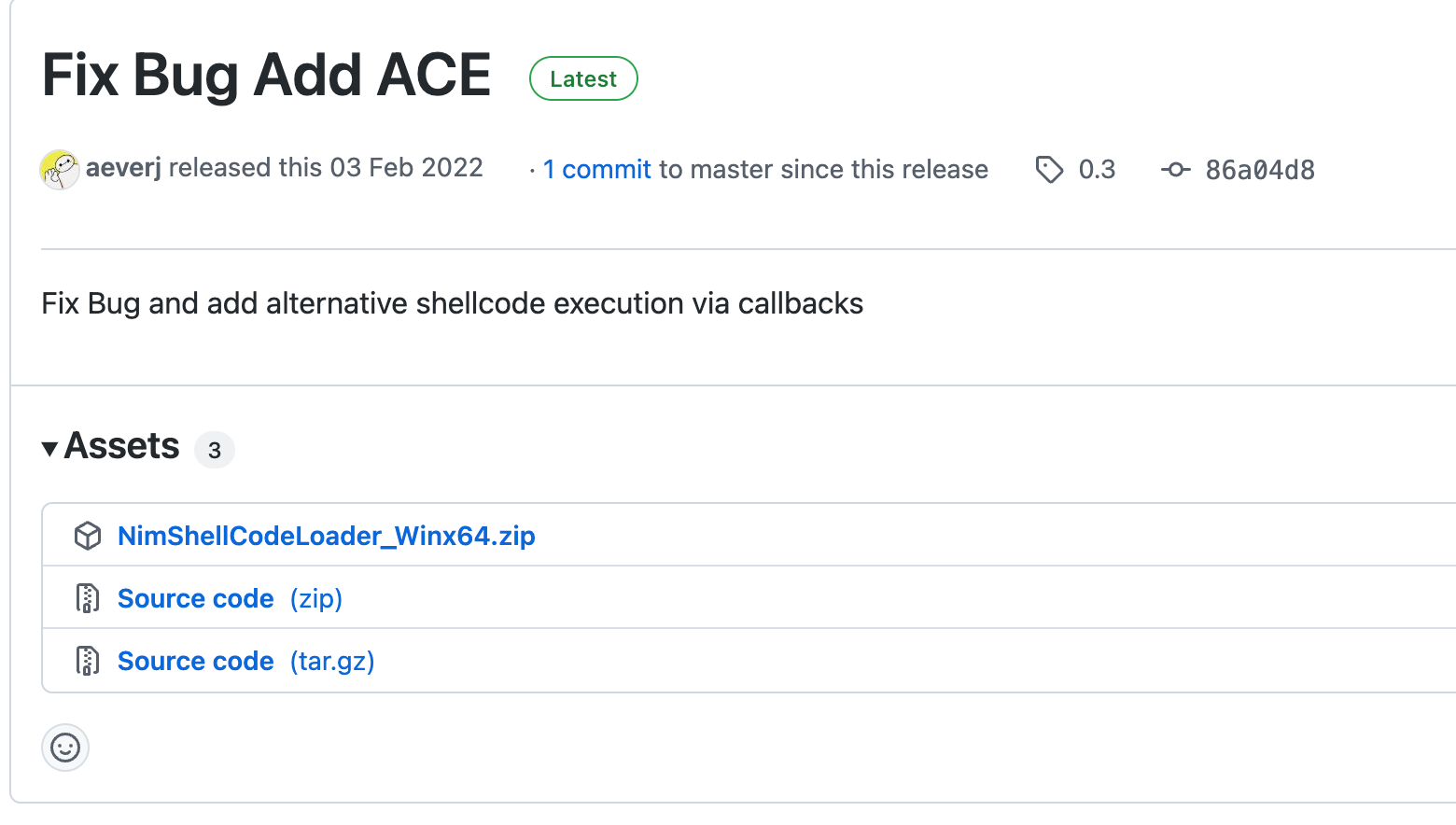
Task: Open the aeverj author profile link
Action: point(123,168)
